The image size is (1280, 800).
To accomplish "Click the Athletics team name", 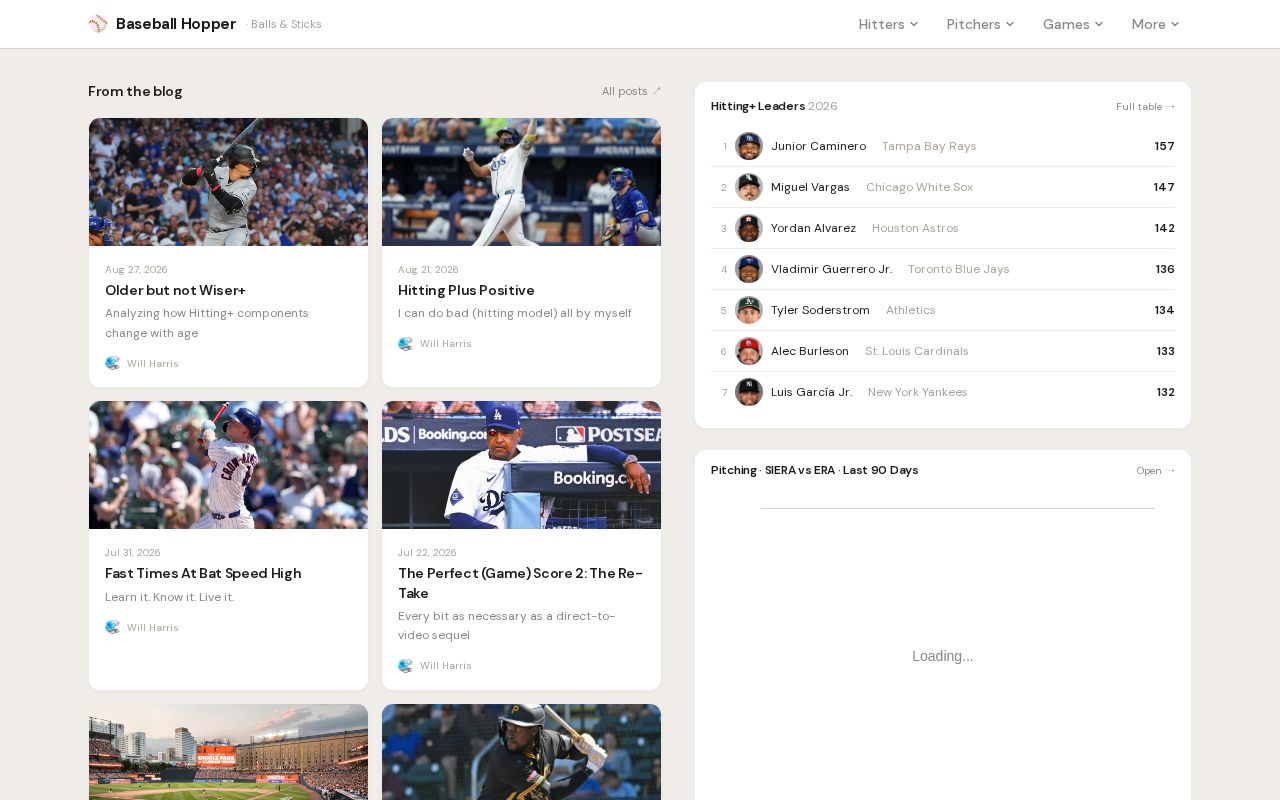I will click(911, 310).
